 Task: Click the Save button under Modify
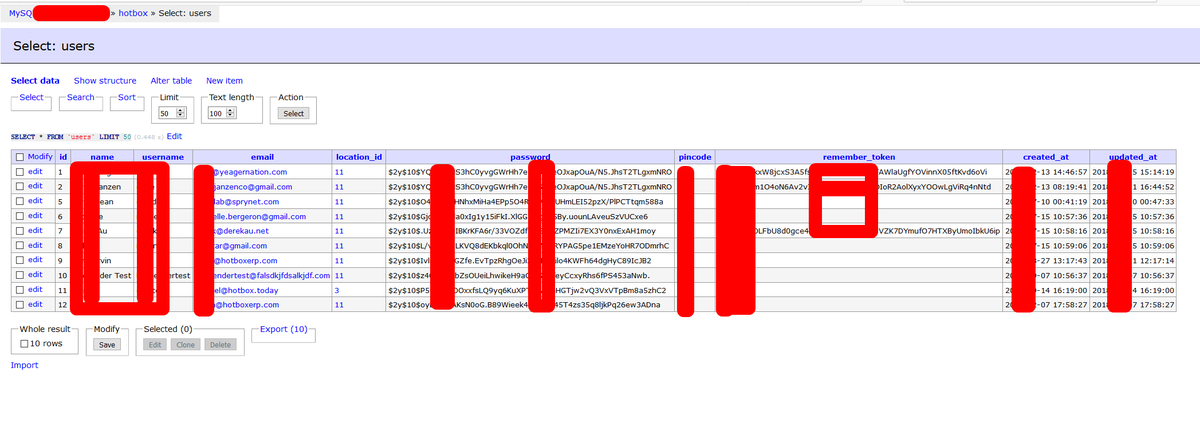point(105,344)
